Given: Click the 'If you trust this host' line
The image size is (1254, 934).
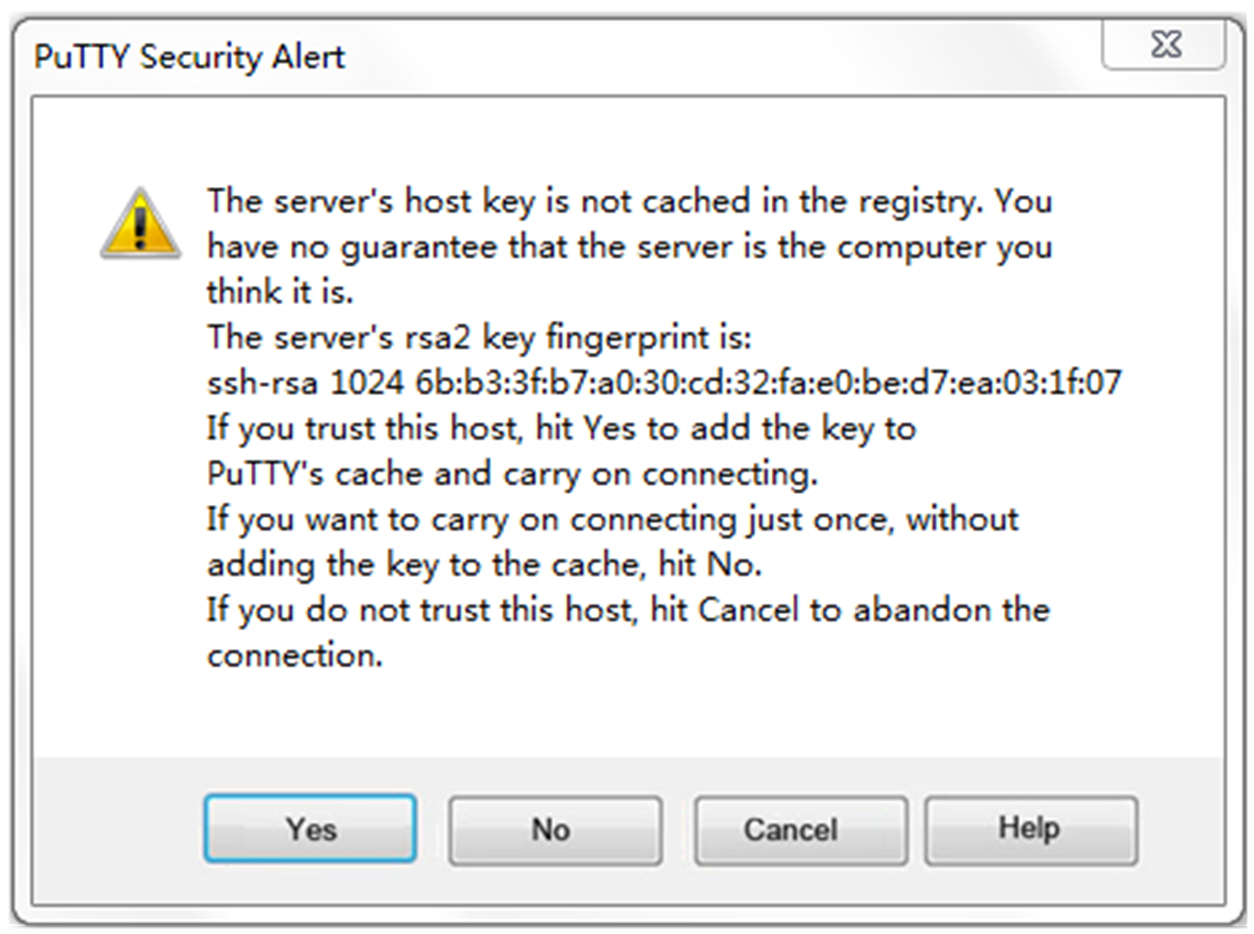Looking at the screenshot, I should pos(561,429).
